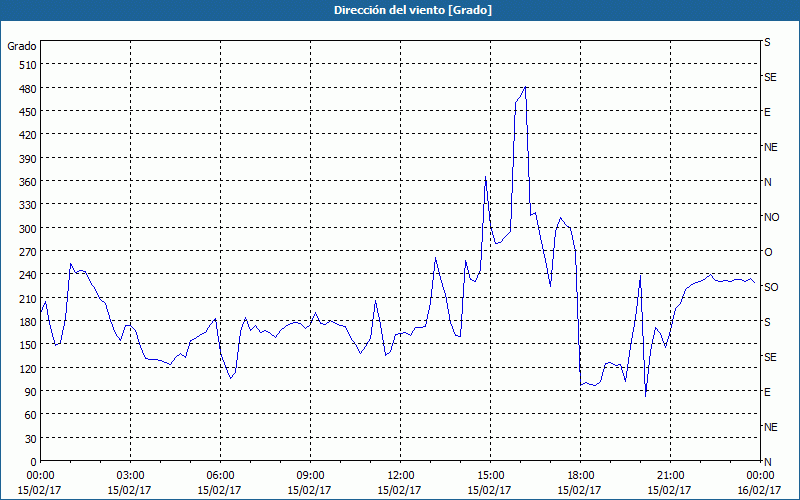The height and width of the screenshot is (500, 800).
Task: Click the 120 y-axis tick label
Action: (x=28, y=368)
